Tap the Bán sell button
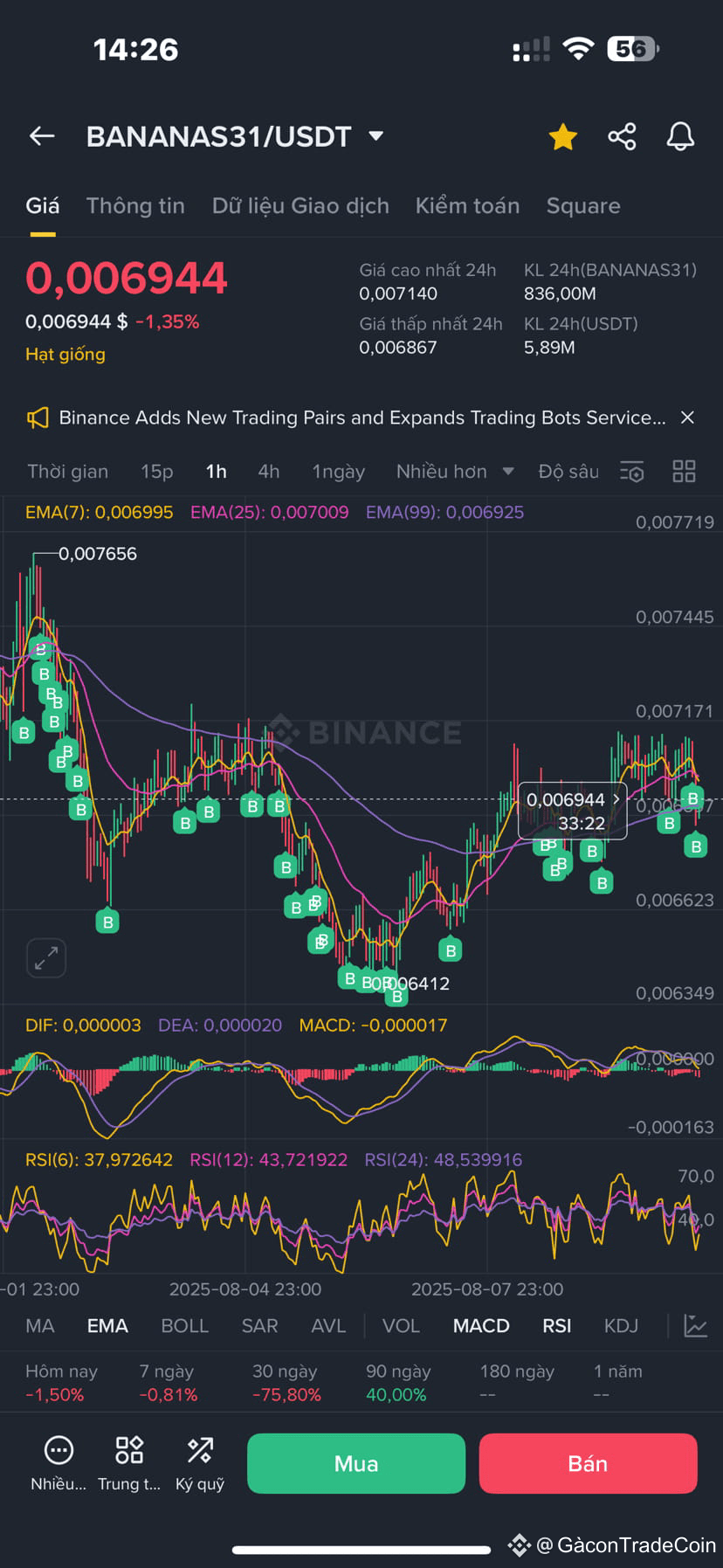Viewport: 723px width, 1568px height. point(588,1463)
